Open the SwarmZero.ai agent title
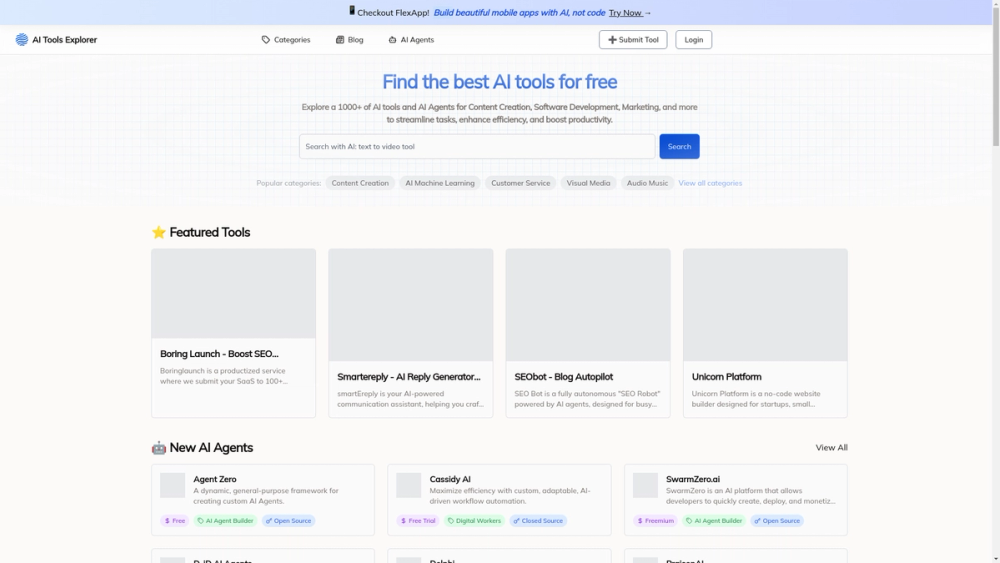Screen dimensions: 1000x563 coord(693,479)
